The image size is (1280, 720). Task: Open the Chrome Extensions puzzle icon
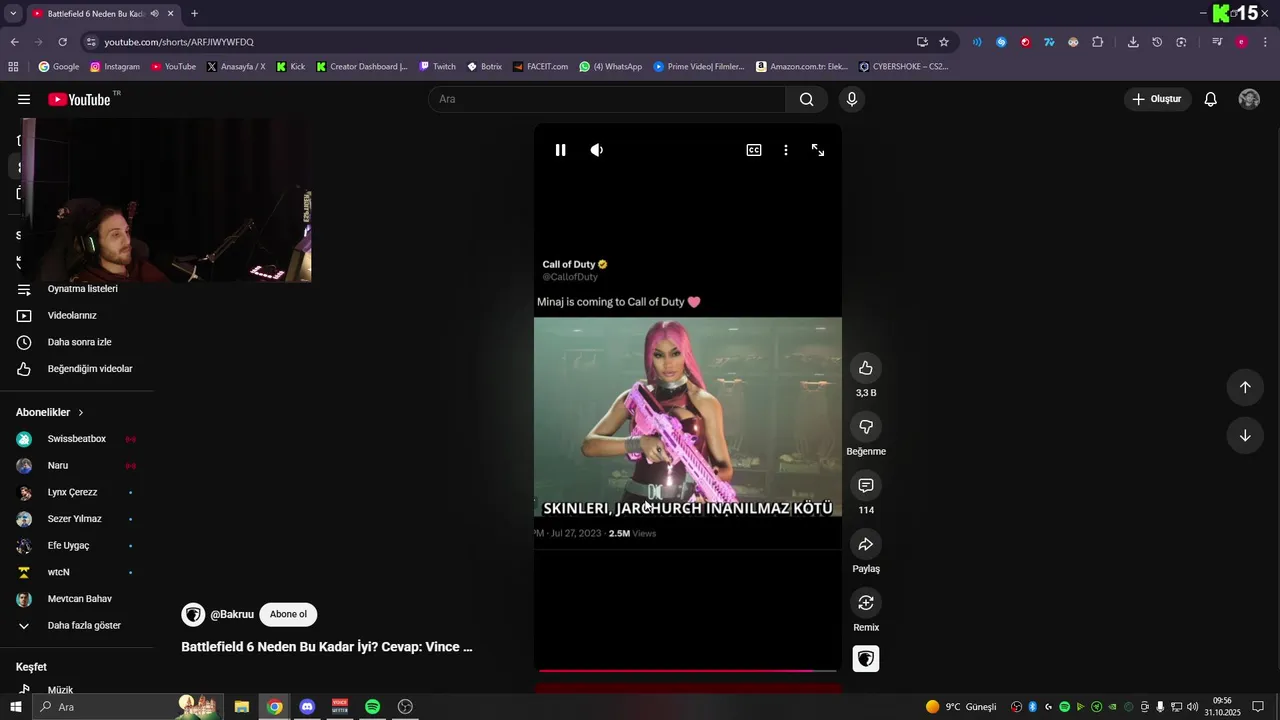pyautogui.click(x=1097, y=42)
